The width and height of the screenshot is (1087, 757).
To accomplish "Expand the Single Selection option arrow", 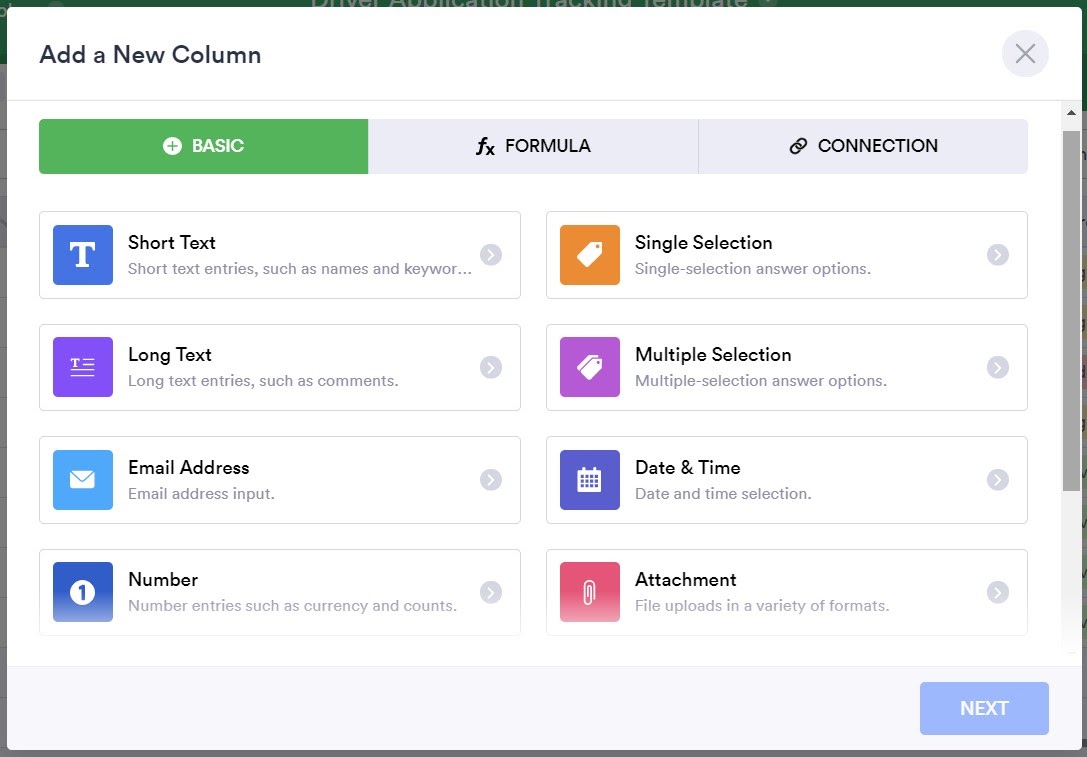I will (x=998, y=255).
